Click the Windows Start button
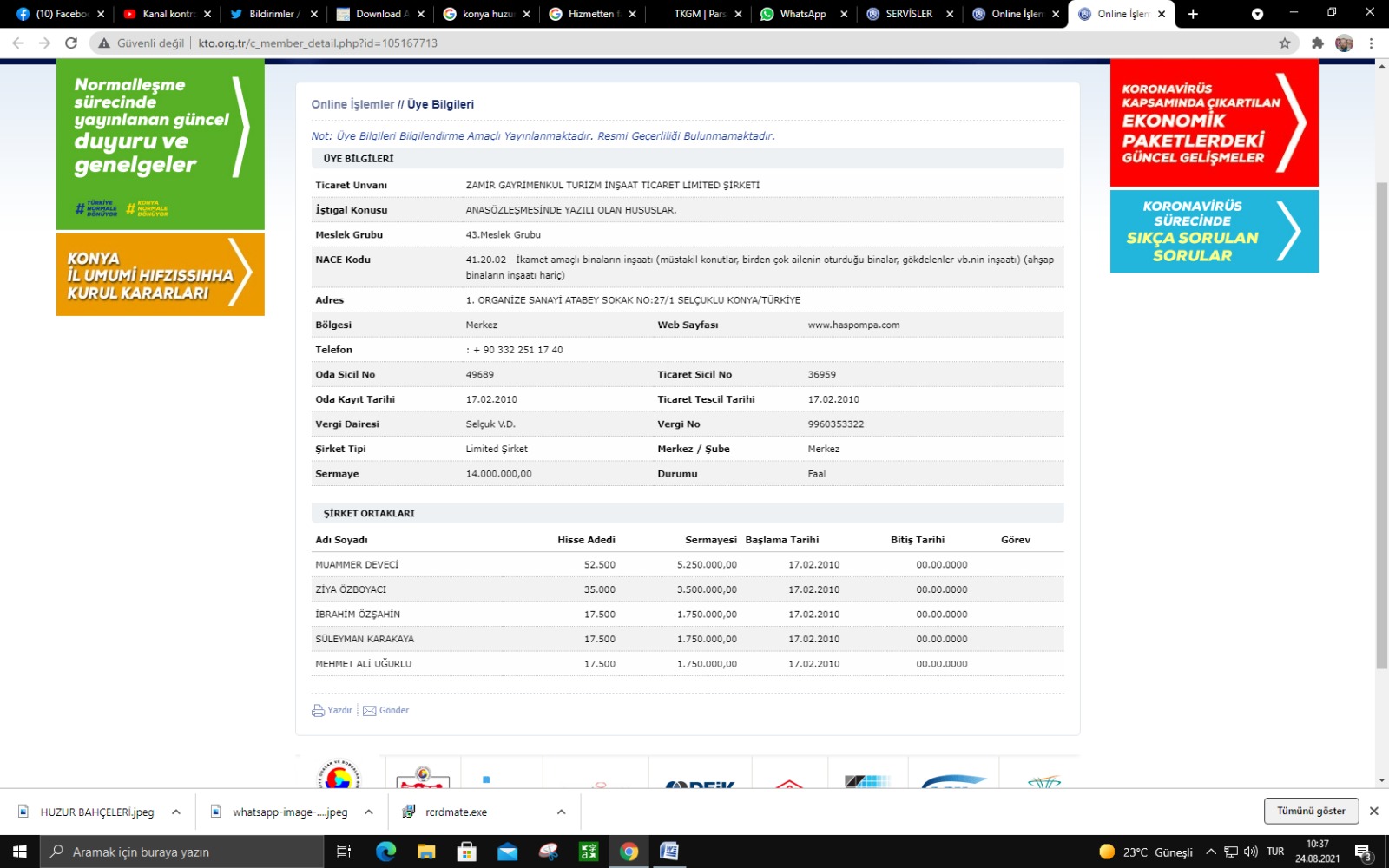The width and height of the screenshot is (1389, 868). point(19,852)
